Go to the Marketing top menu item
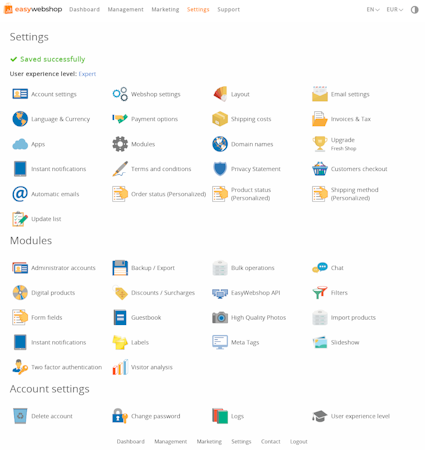 point(165,10)
